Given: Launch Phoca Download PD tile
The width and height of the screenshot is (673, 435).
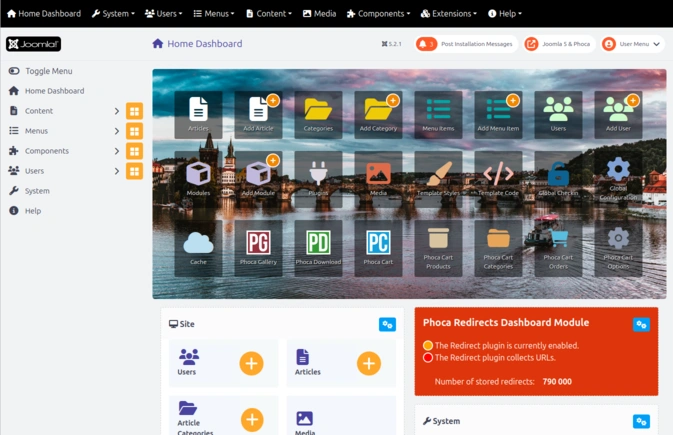Looking at the screenshot, I should [318, 248].
